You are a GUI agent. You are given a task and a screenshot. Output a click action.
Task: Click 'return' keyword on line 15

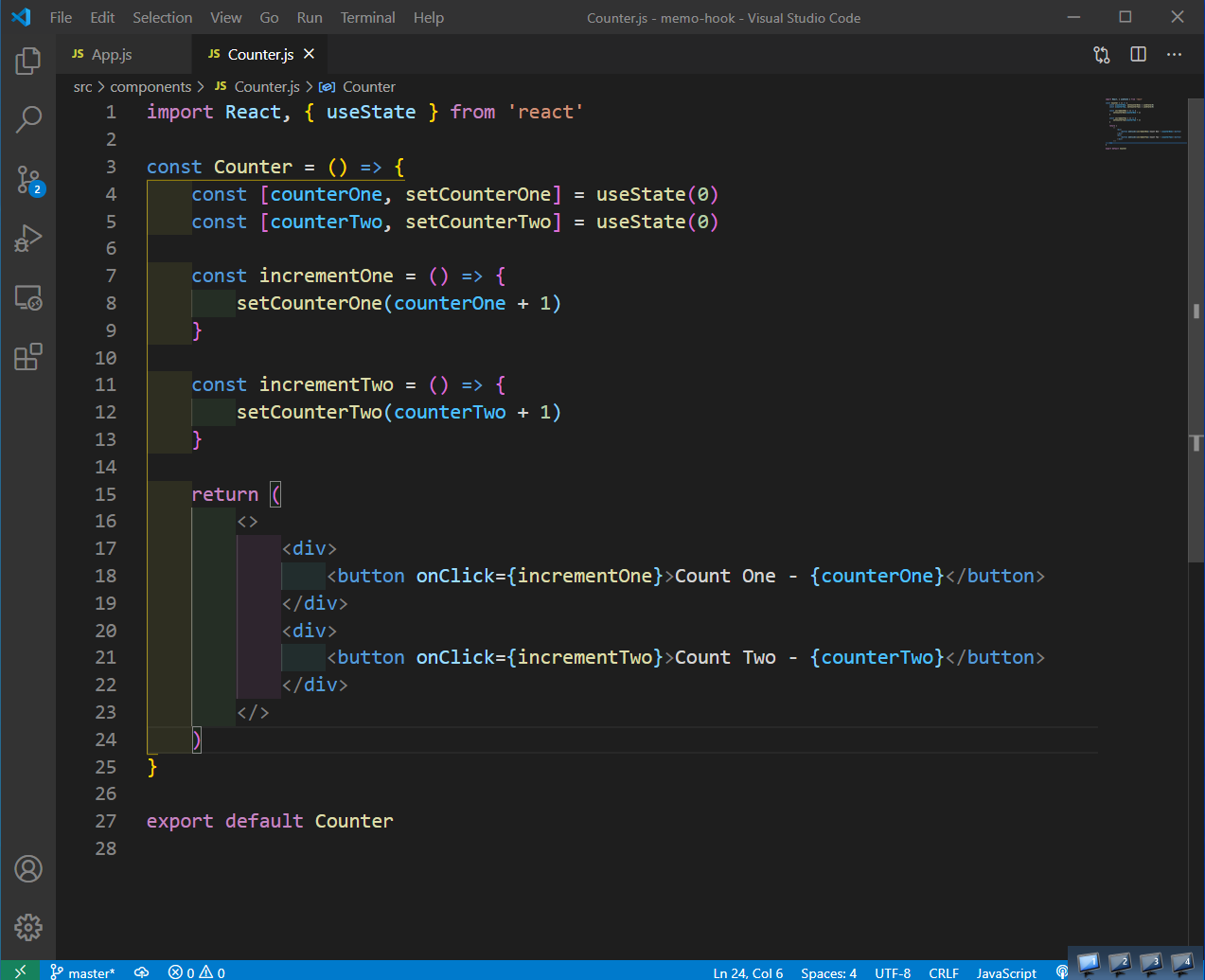[x=225, y=494]
